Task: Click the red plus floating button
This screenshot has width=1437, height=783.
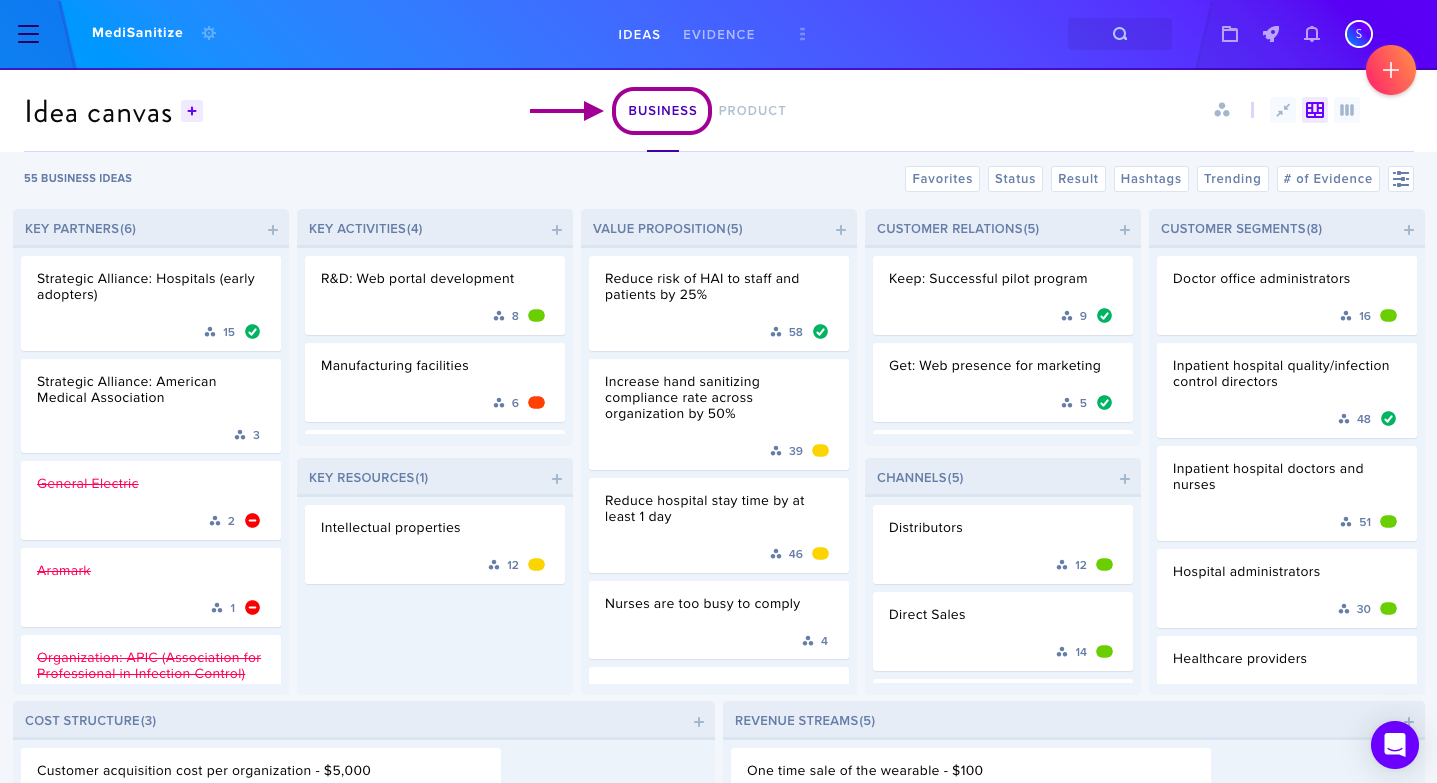Action: pyautogui.click(x=1391, y=70)
